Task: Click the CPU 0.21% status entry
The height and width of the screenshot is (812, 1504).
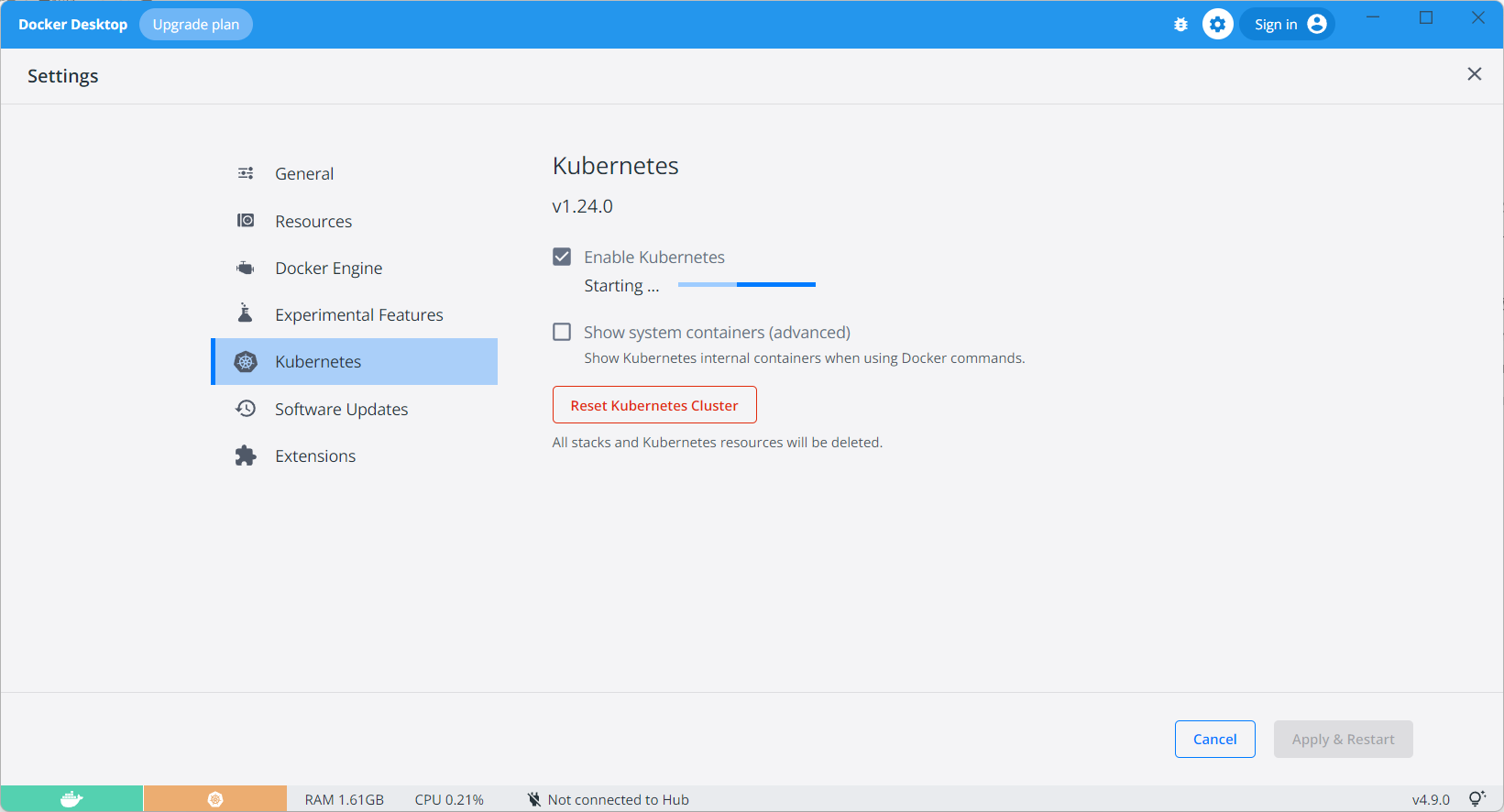Action: 449,799
